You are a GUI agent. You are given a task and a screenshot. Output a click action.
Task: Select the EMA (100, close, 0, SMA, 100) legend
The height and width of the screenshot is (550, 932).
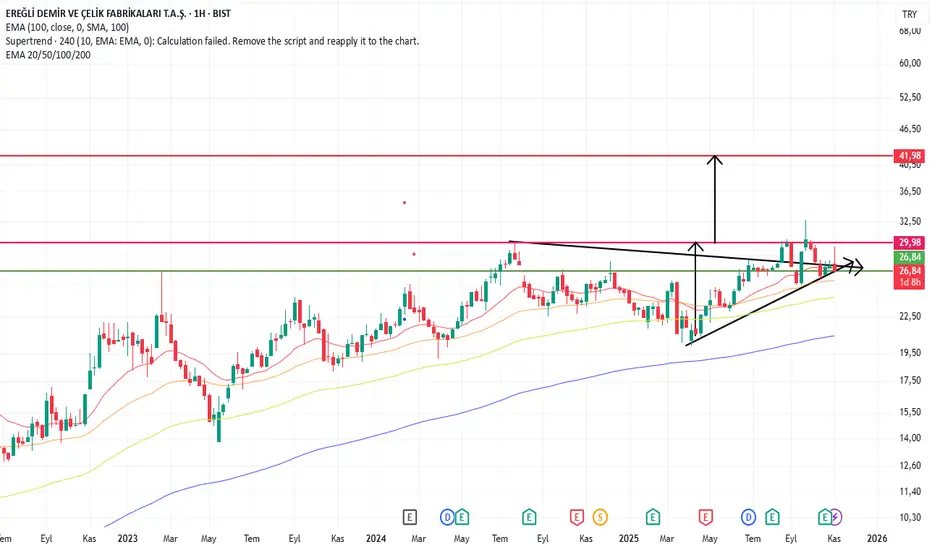pyautogui.click(x=67, y=27)
